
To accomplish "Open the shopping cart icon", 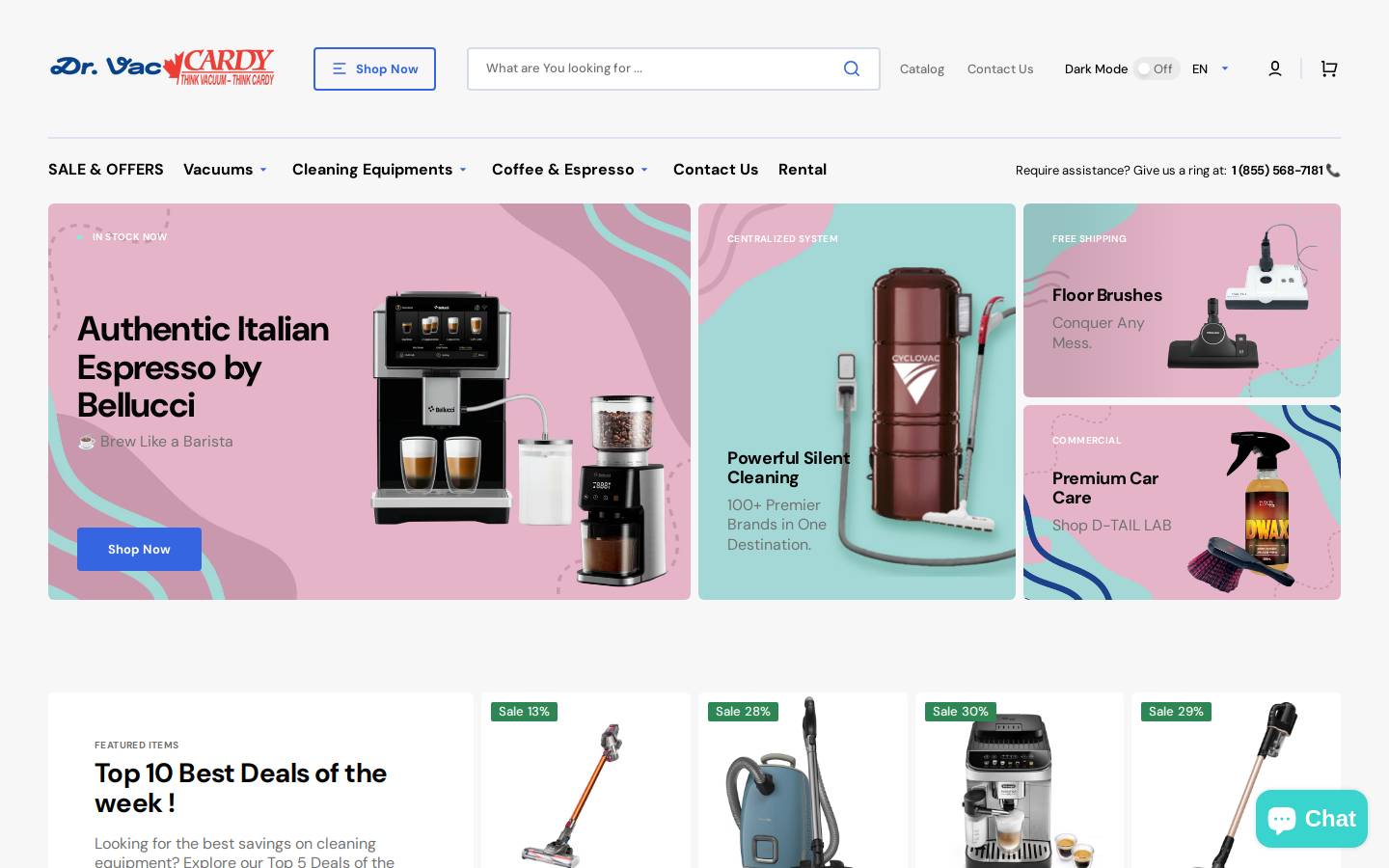I will 1329,68.
